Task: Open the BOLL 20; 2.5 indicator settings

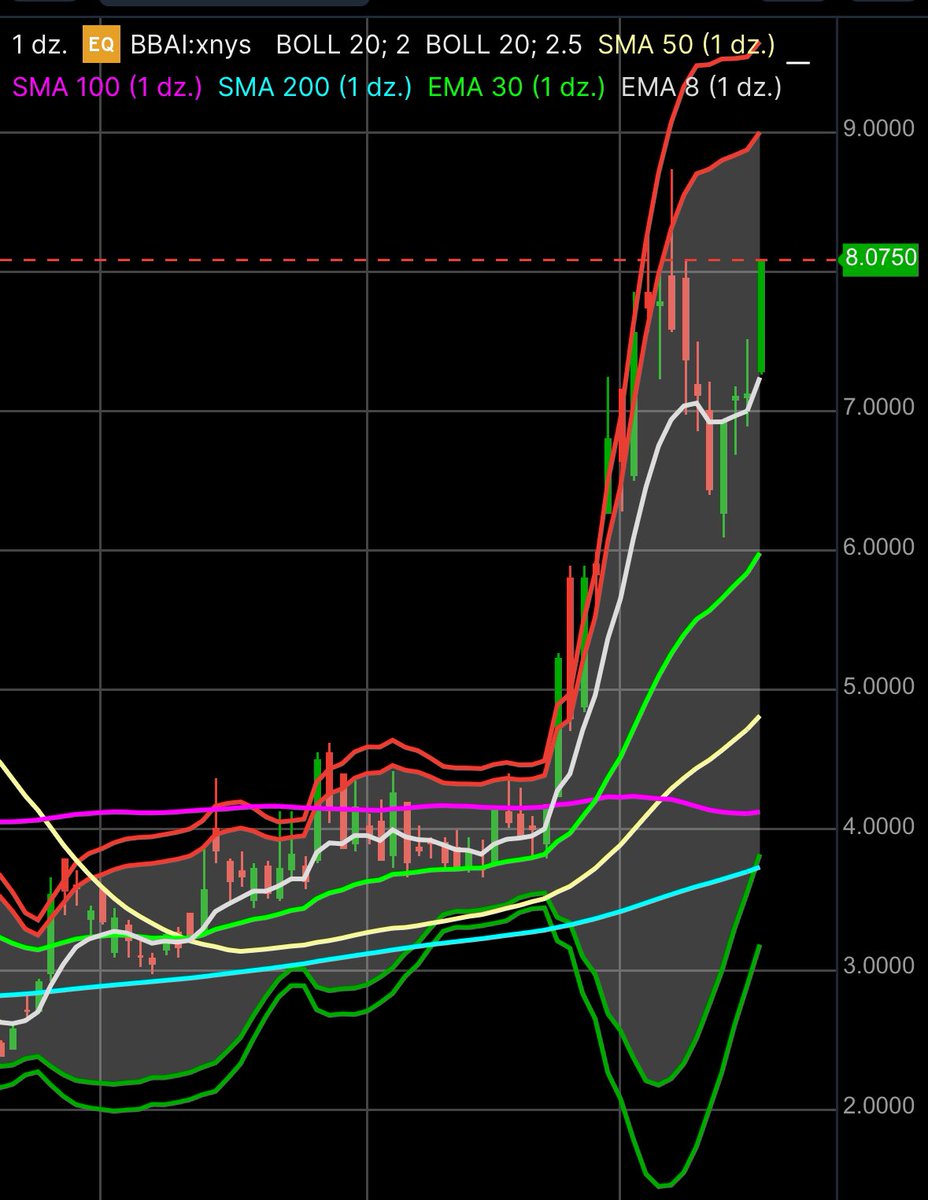Action: (504, 46)
